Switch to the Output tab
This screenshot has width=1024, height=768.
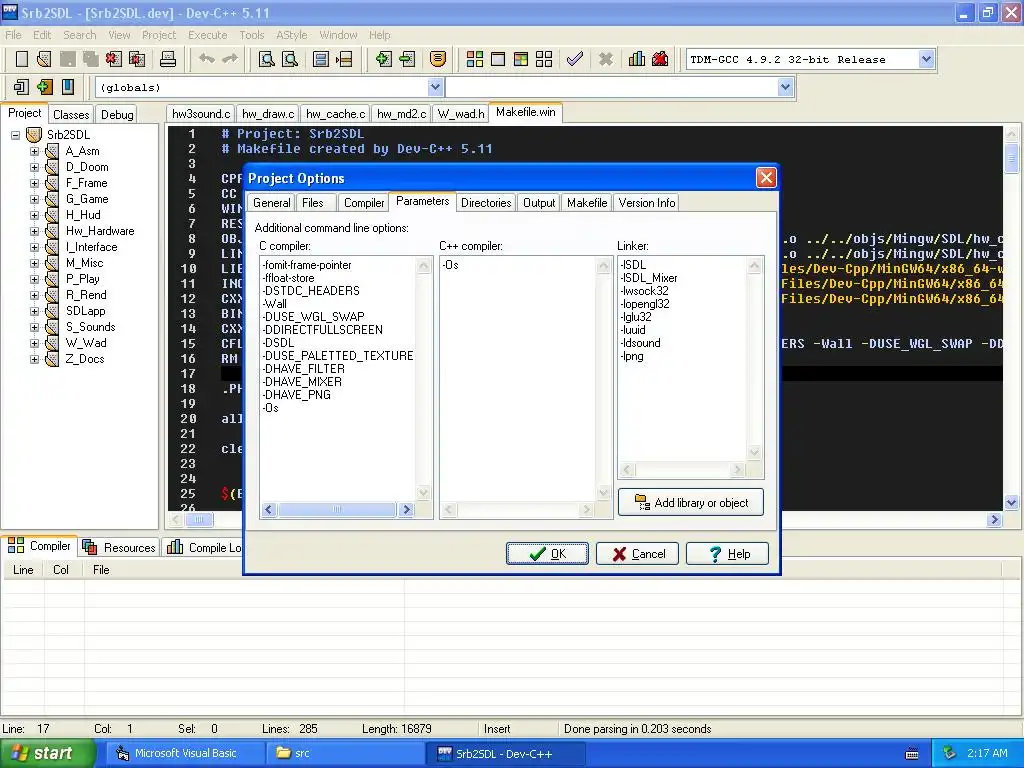(x=539, y=203)
